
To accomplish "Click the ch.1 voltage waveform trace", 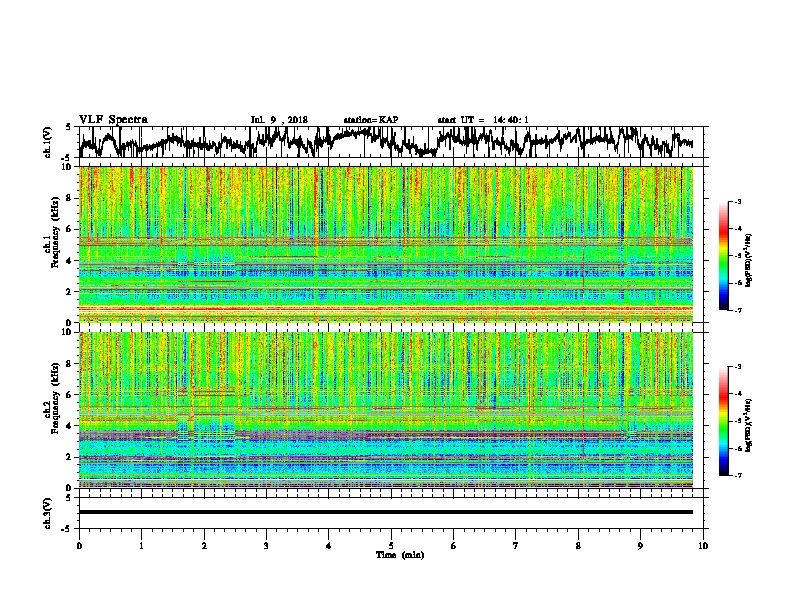I will [386, 142].
